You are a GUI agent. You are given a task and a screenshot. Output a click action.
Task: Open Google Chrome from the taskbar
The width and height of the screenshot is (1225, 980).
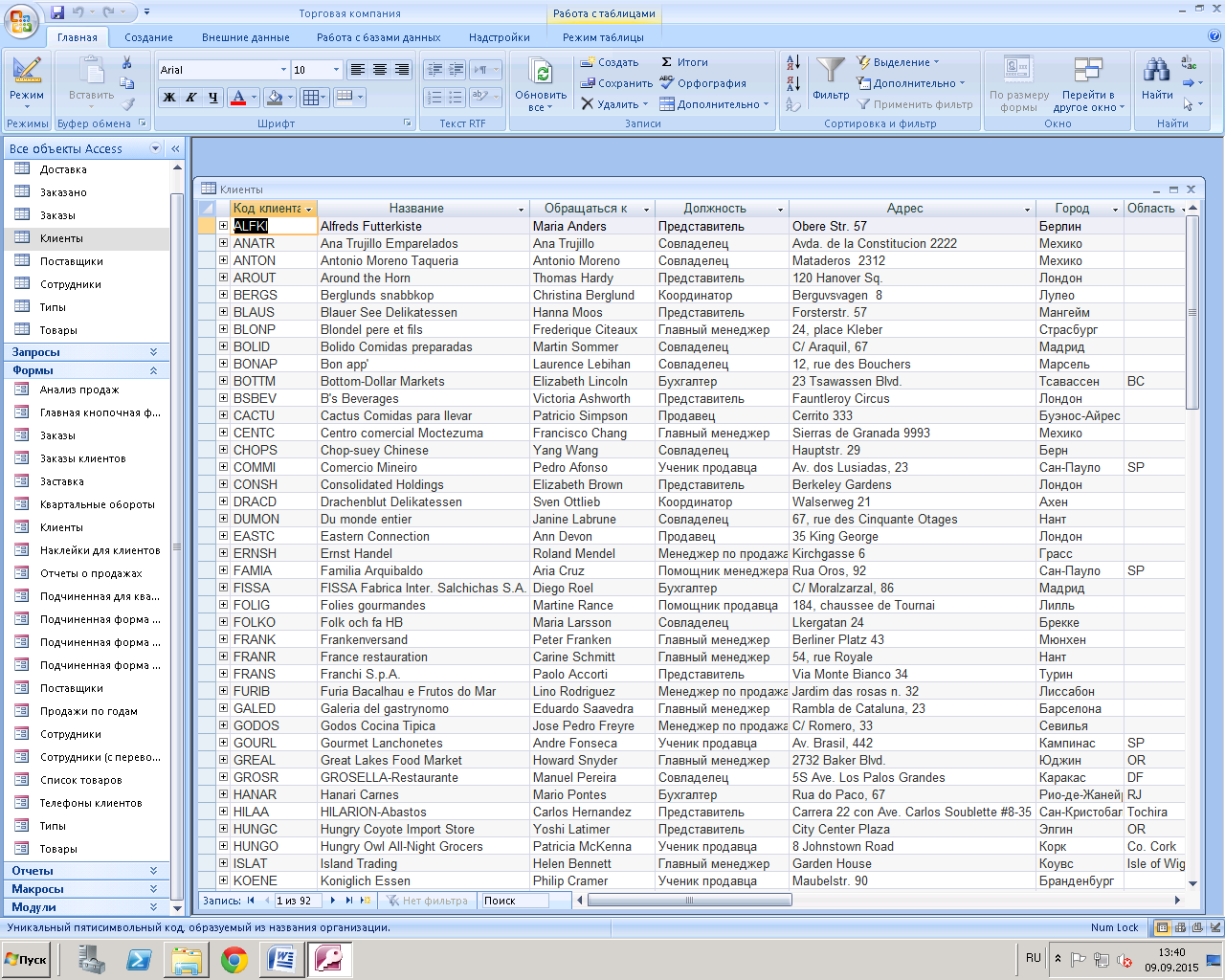pyautogui.click(x=234, y=960)
